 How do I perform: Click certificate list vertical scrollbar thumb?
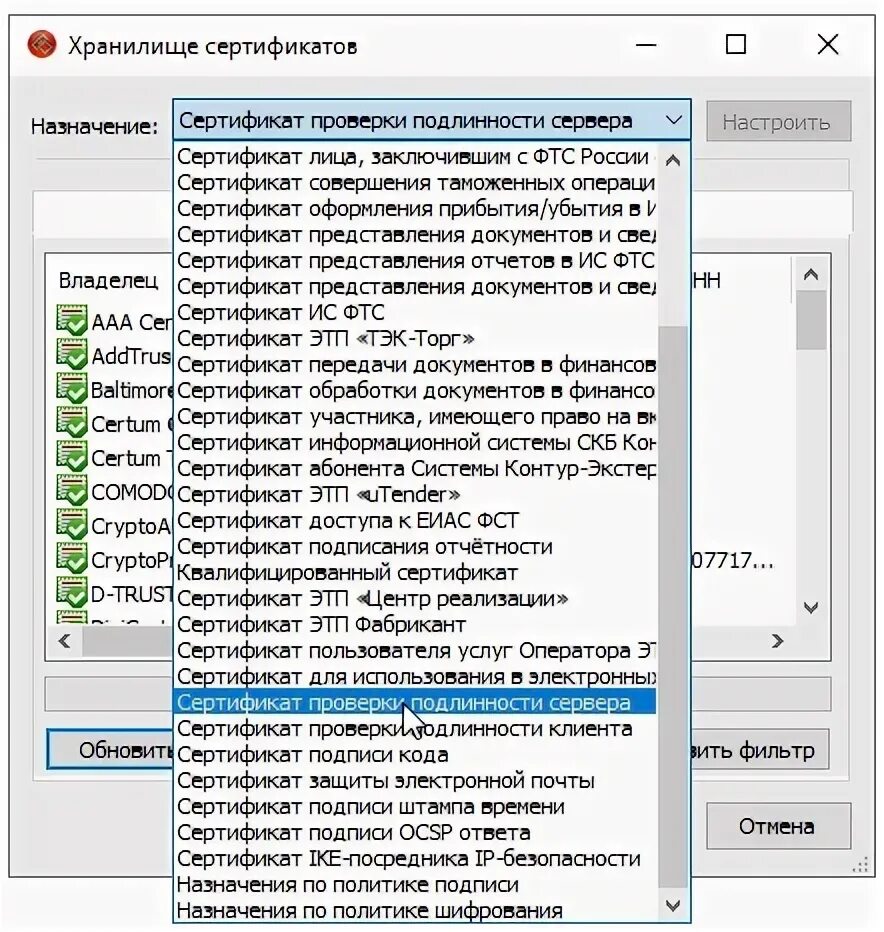(811, 320)
